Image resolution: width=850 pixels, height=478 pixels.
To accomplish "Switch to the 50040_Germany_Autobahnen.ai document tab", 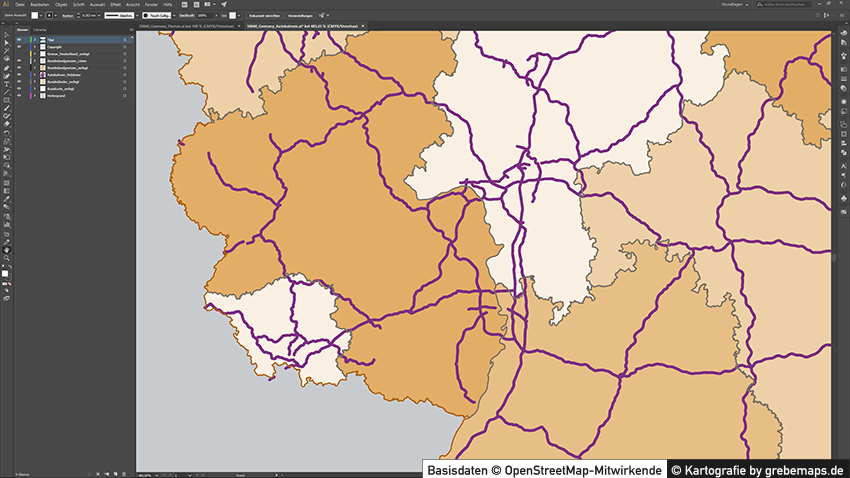I will (300, 25).
